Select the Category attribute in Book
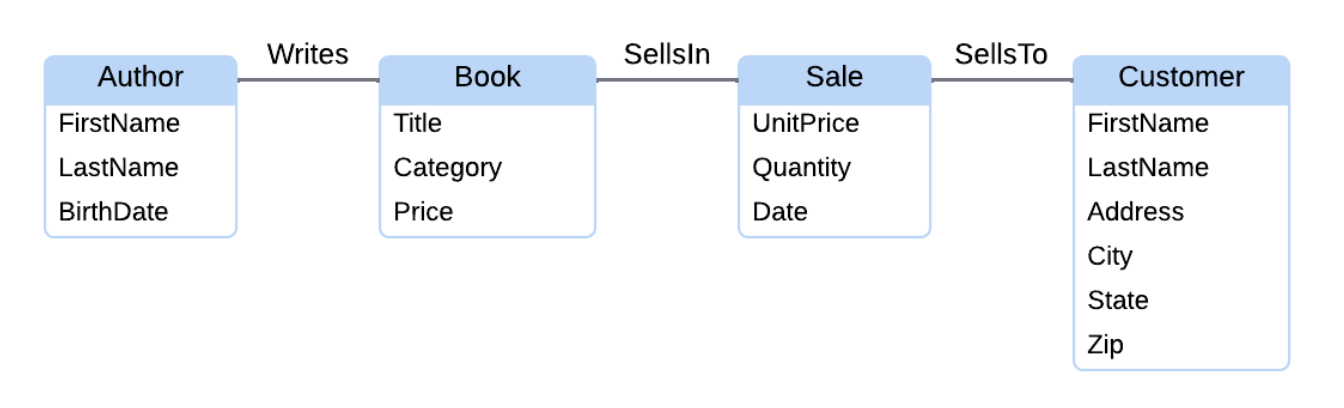The width and height of the screenshot is (1344, 408). pos(447,168)
